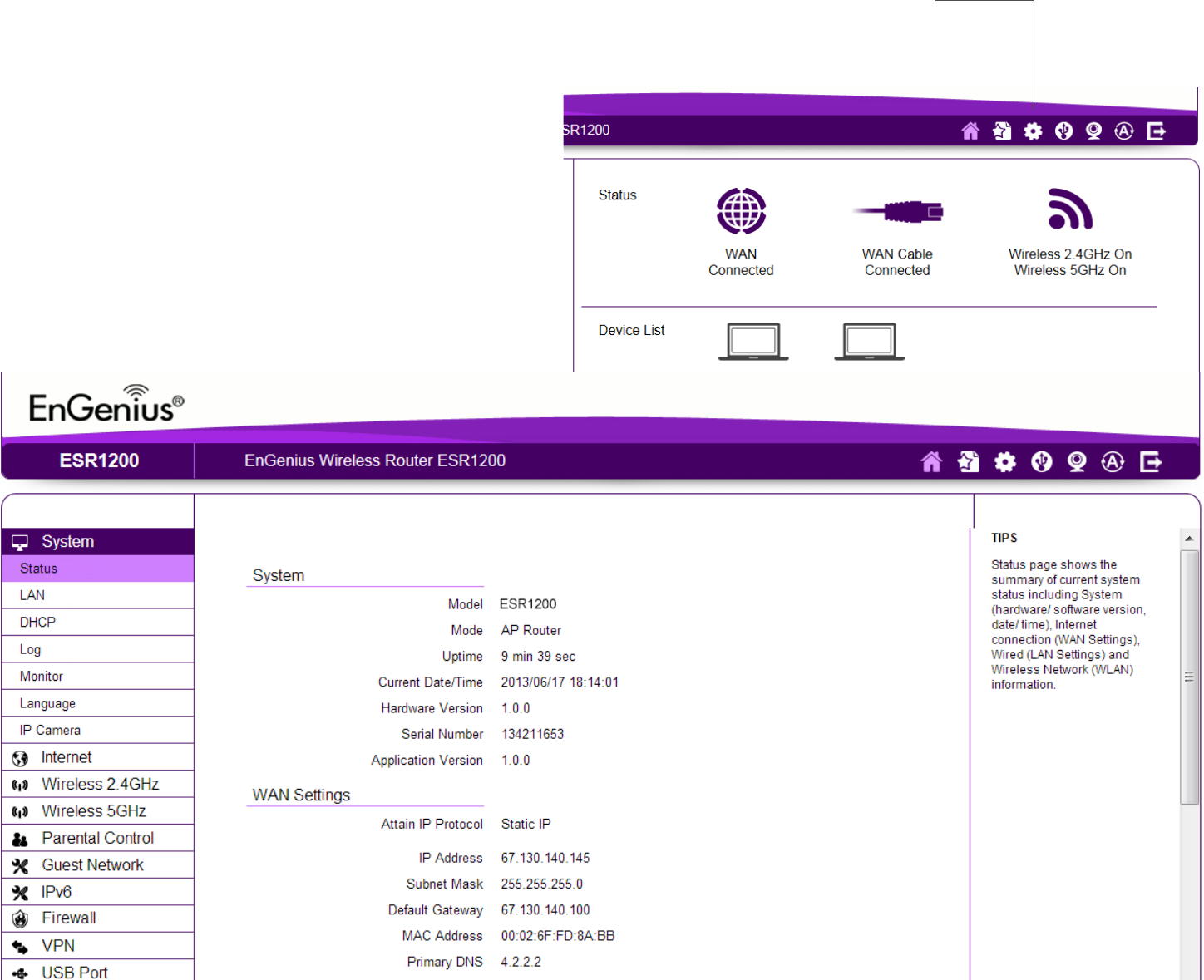Click the "TIPS" heading
This screenshot has width=1204, height=980.
tap(1004, 539)
